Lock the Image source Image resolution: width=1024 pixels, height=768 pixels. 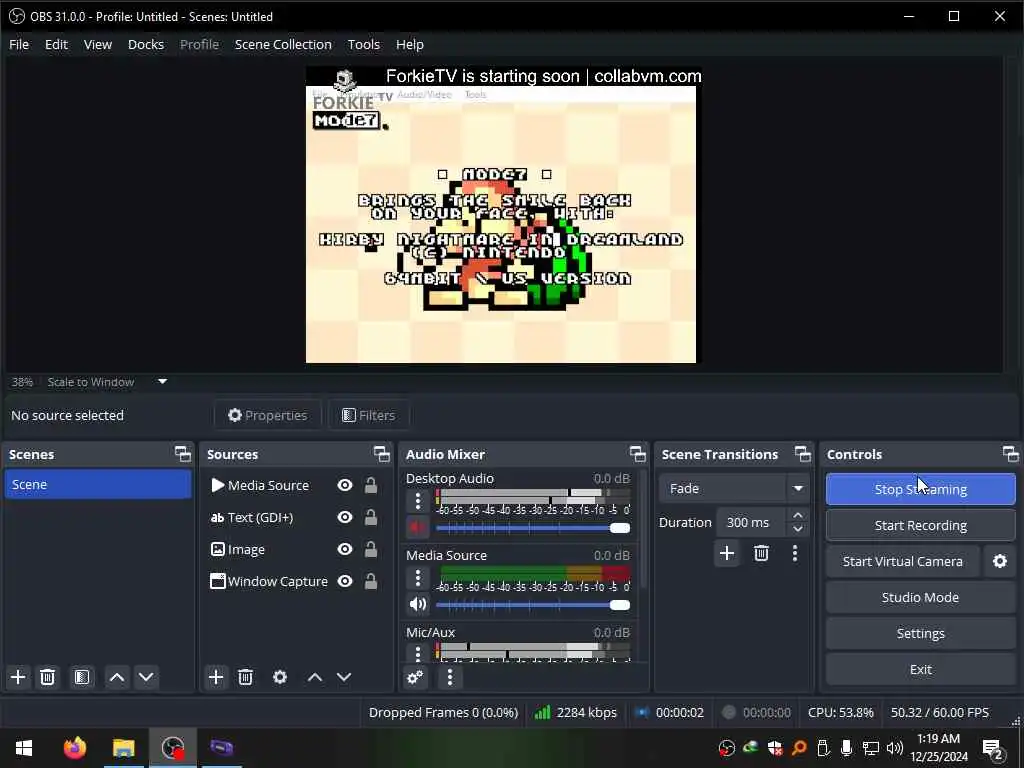point(370,549)
